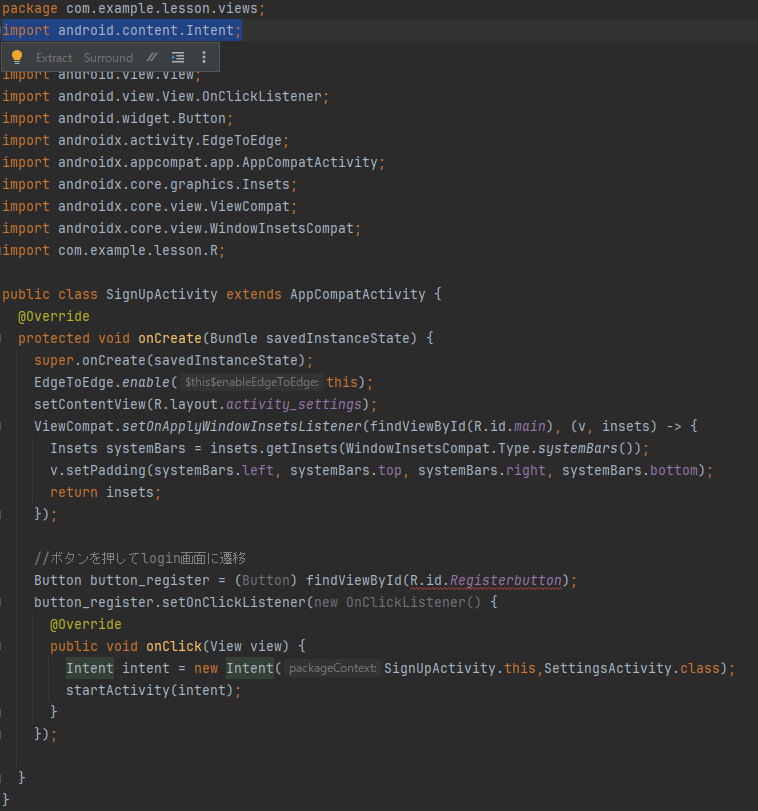Screen dimensions: 758x811
Task: Click the selected 'import android.content.Intent' line
Action: 122,31
